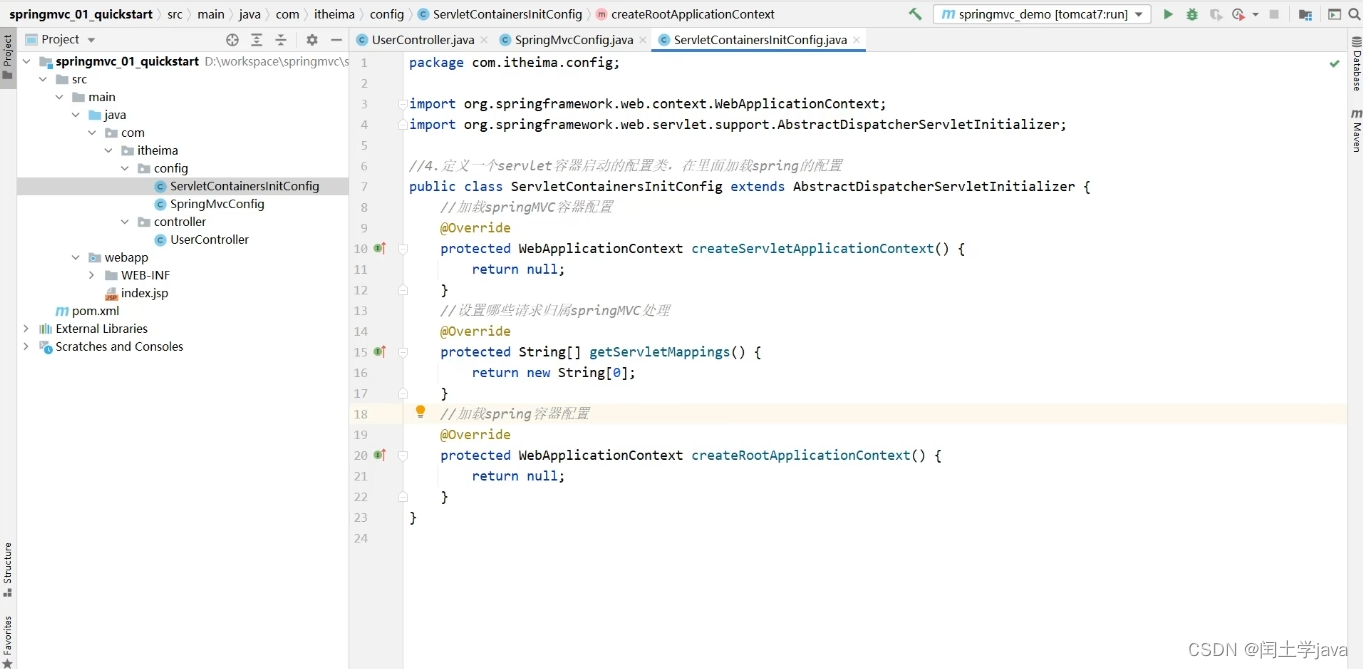Viewport: 1363px width, 669px height.
Task: Run springmvc_demo with green play button
Action: 1168,14
